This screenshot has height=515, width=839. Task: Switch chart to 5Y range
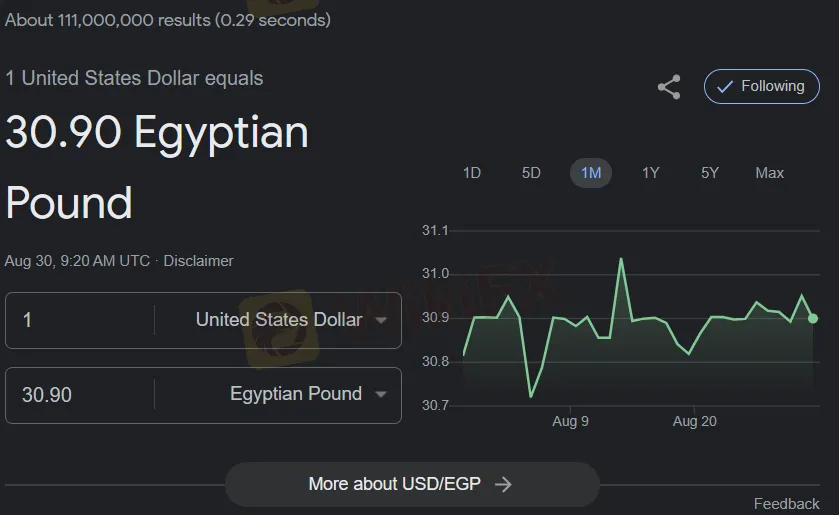[x=710, y=173]
